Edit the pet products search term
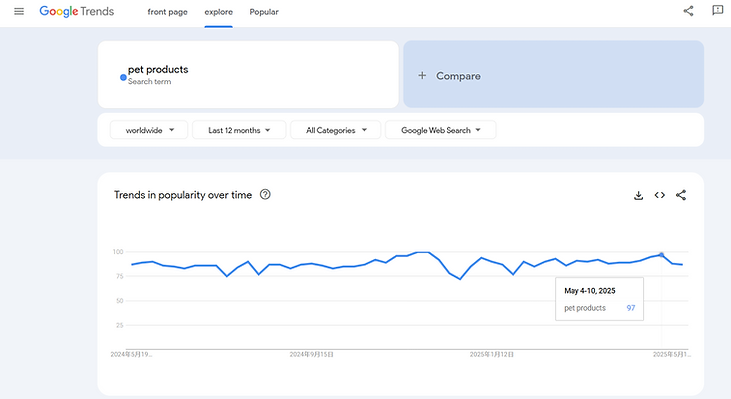The height and width of the screenshot is (399, 731). pos(248,75)
